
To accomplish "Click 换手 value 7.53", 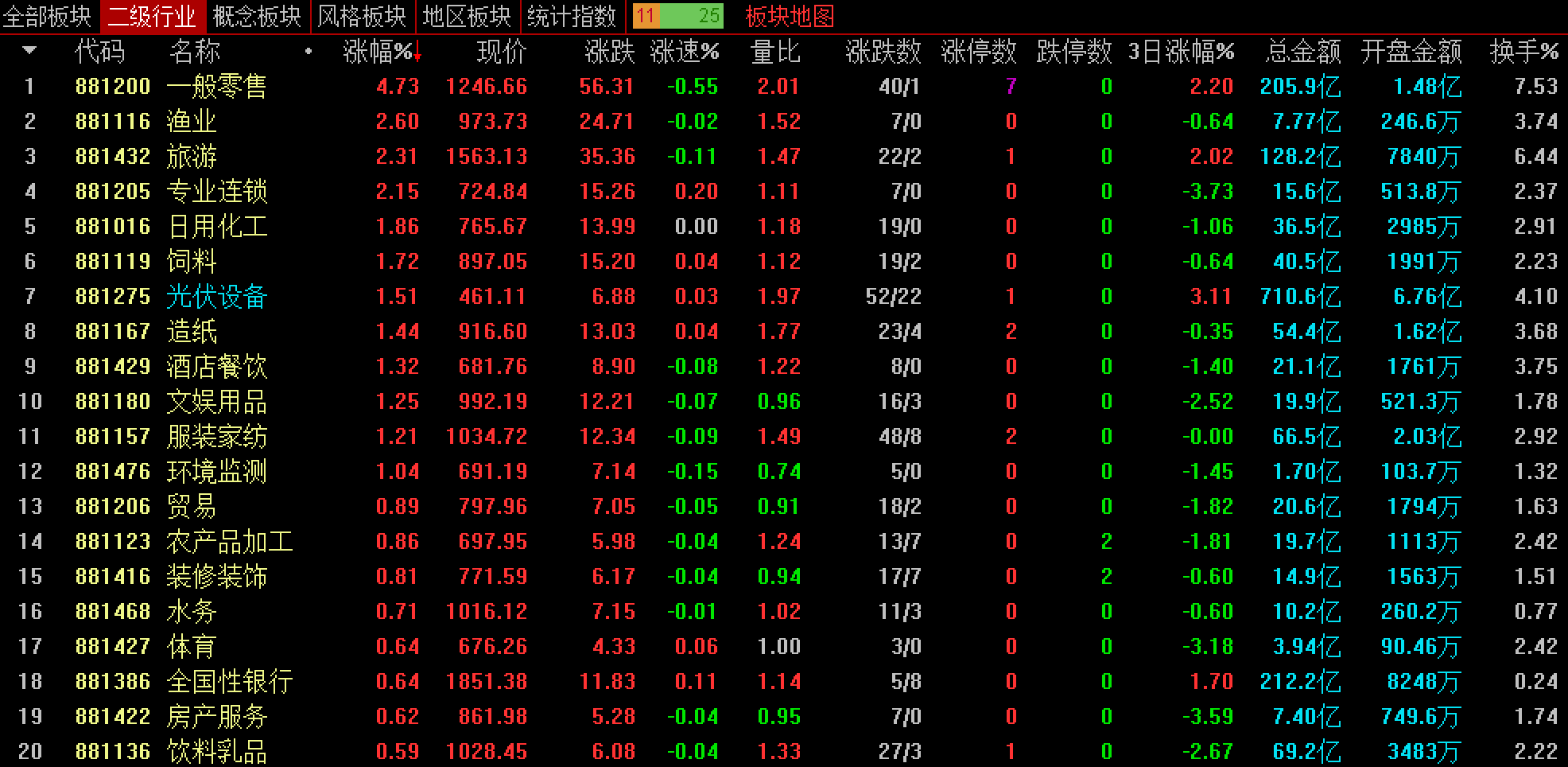I will (x=1536, y=86).
